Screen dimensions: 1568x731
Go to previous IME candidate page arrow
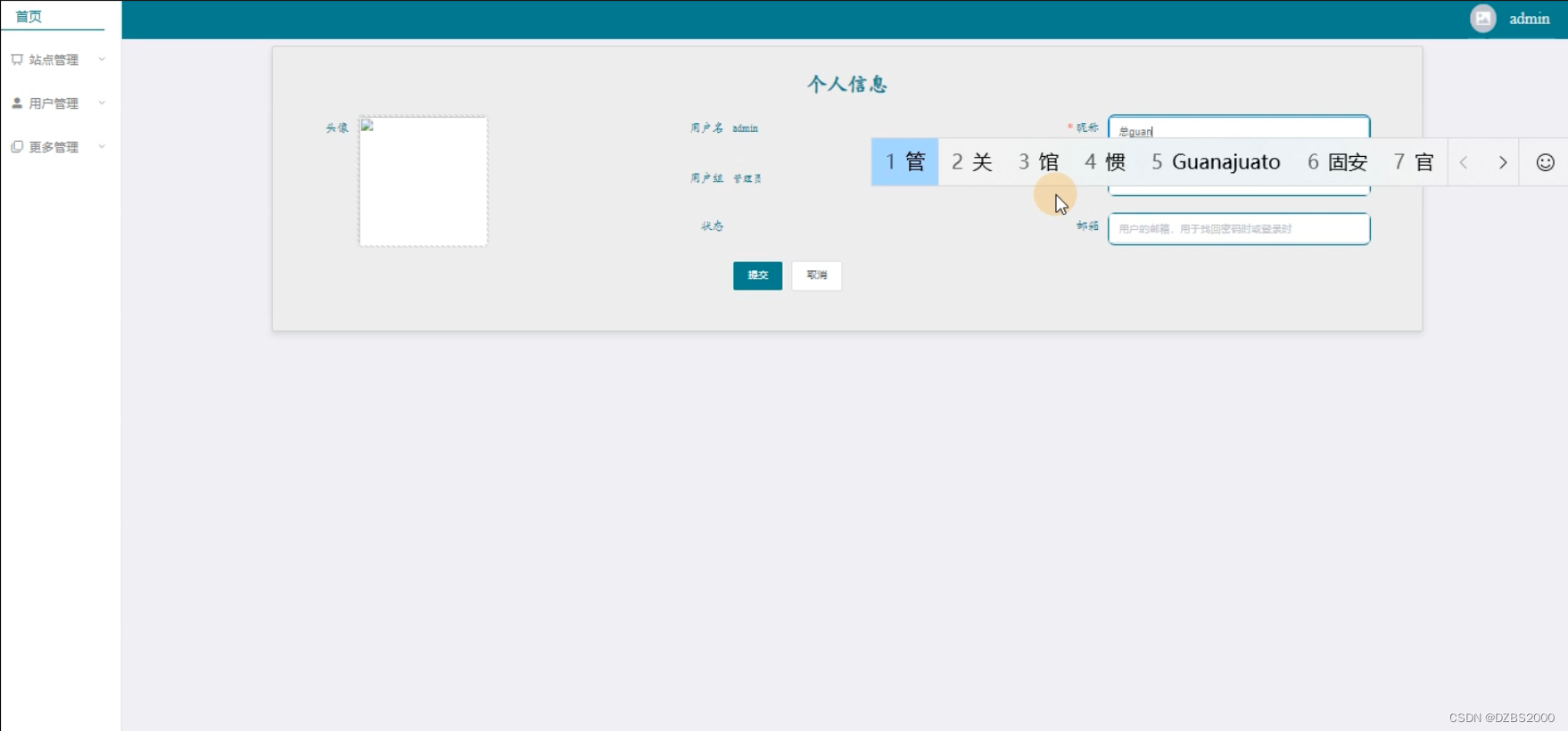(1464, 162)
